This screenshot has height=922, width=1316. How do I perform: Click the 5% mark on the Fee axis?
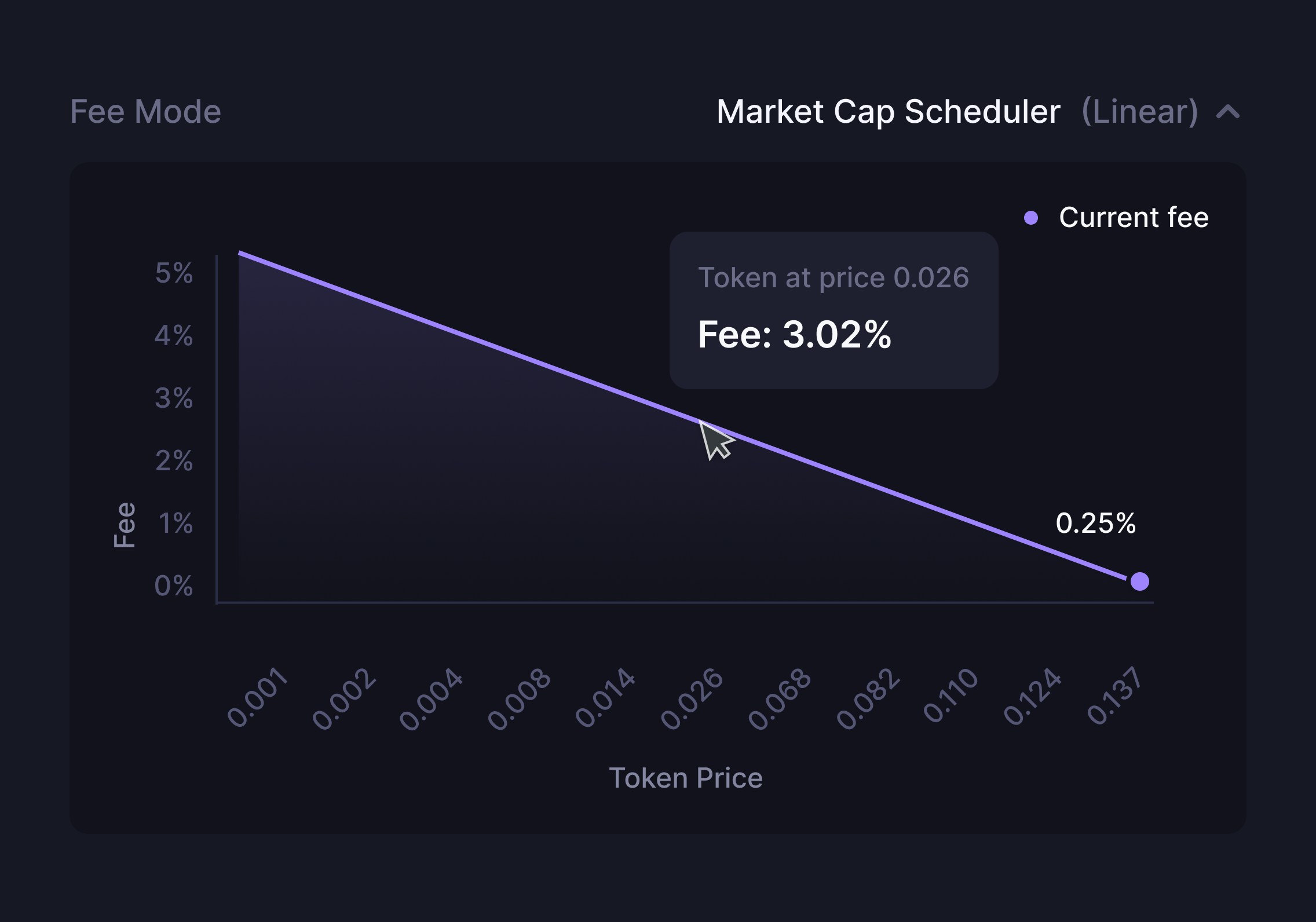(x=174, y=272)
